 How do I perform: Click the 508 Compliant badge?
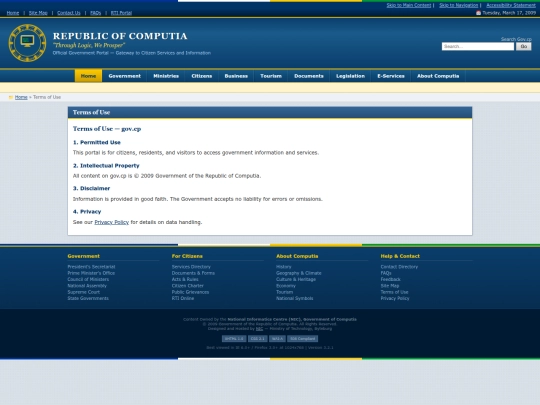point(302,339)
